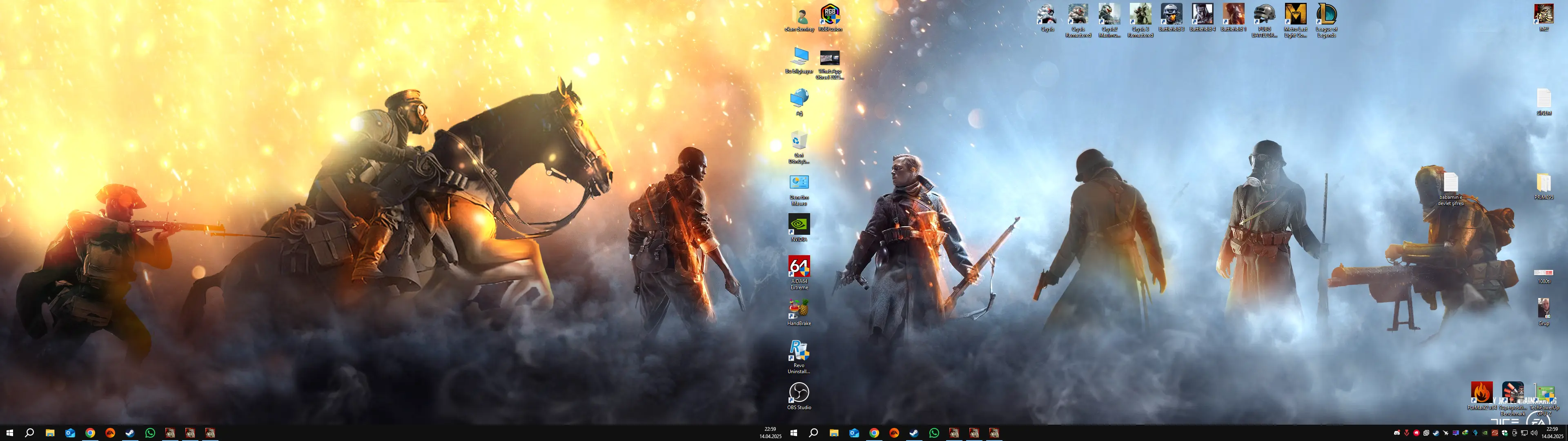This screenshot has width=1568, height=441.
Task: Open Windows Security shield tray icon
Action: pyautogui.click(x=1505, y=433)
